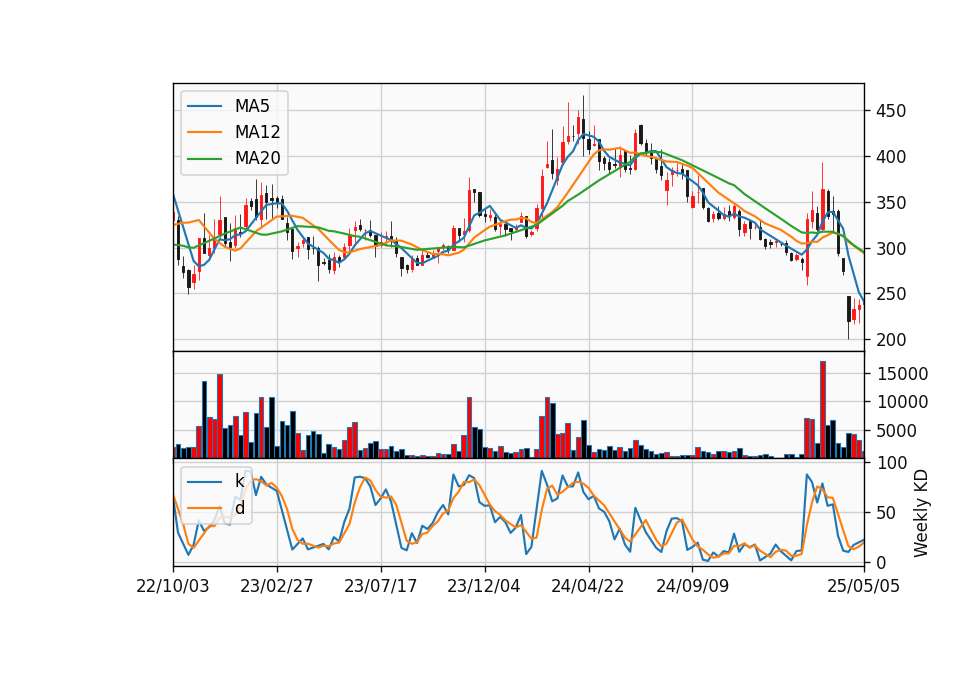Click the 24/04/22 date tick label

[x=588, y=586]
